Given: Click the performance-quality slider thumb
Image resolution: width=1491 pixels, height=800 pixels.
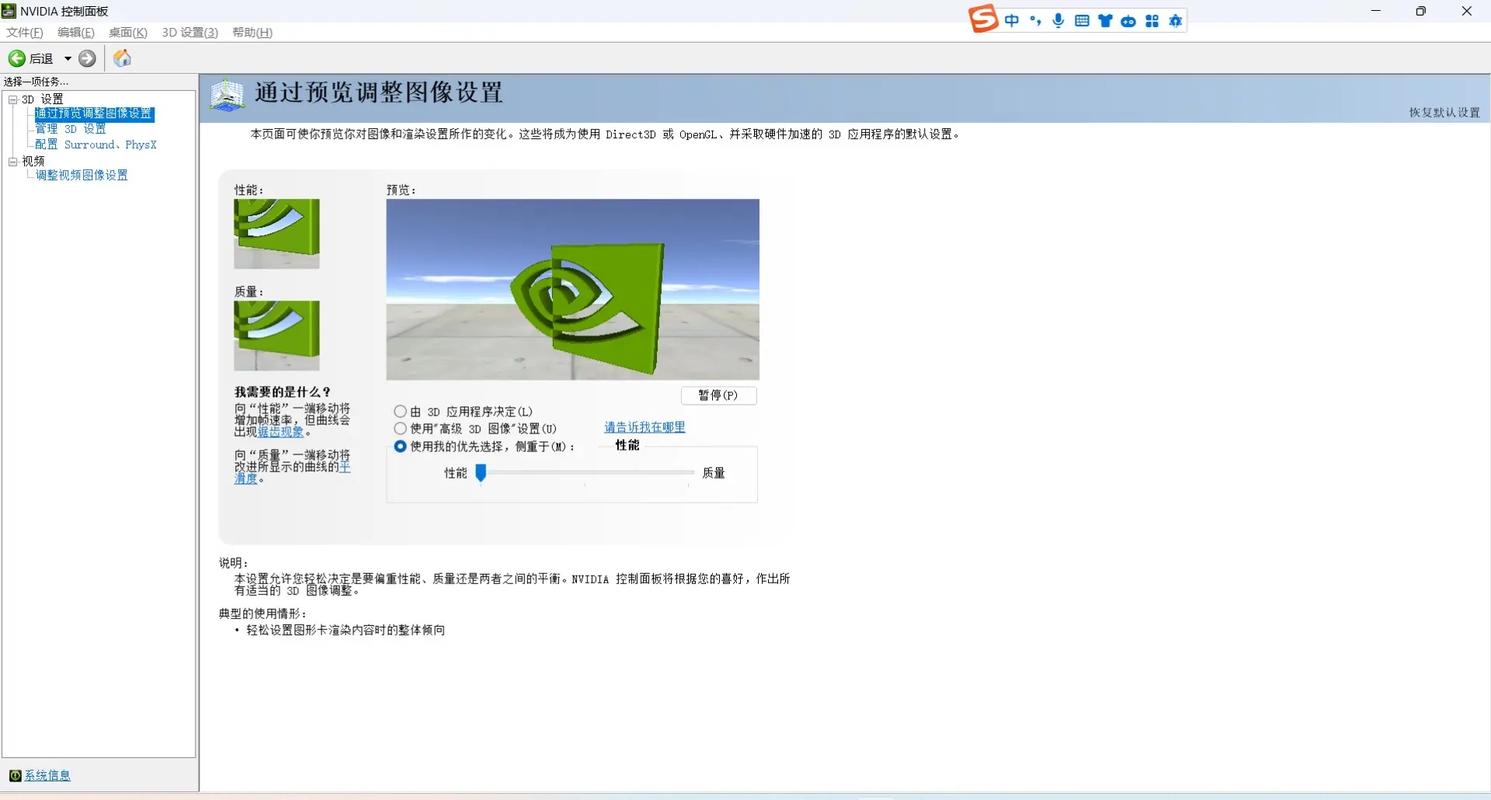Looking at the screenshot, I should (x=481, y=472).
